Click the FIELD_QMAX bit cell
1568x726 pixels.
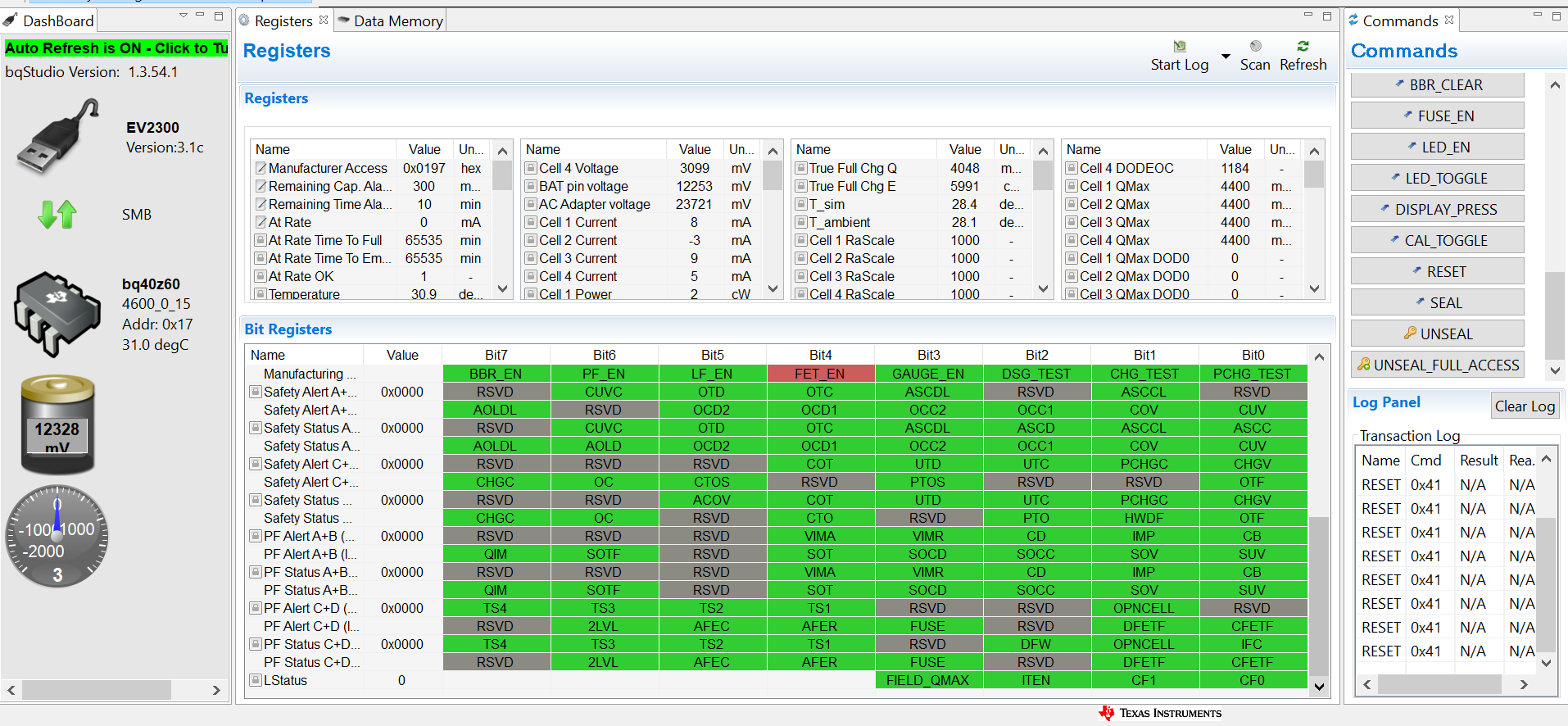[x=928, y=680]
